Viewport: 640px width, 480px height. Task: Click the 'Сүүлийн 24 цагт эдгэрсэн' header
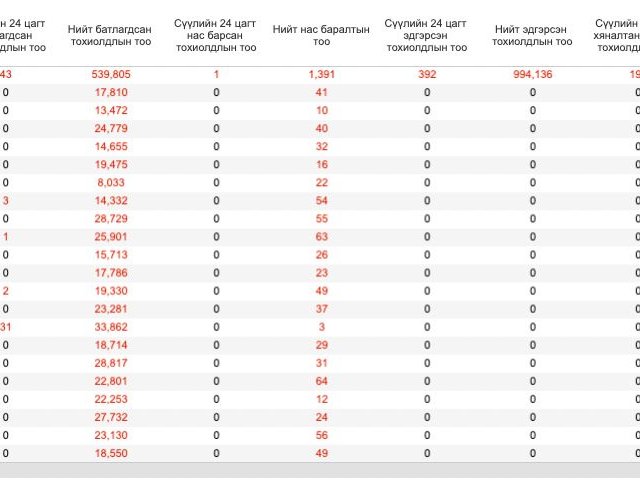click(427, 36)
